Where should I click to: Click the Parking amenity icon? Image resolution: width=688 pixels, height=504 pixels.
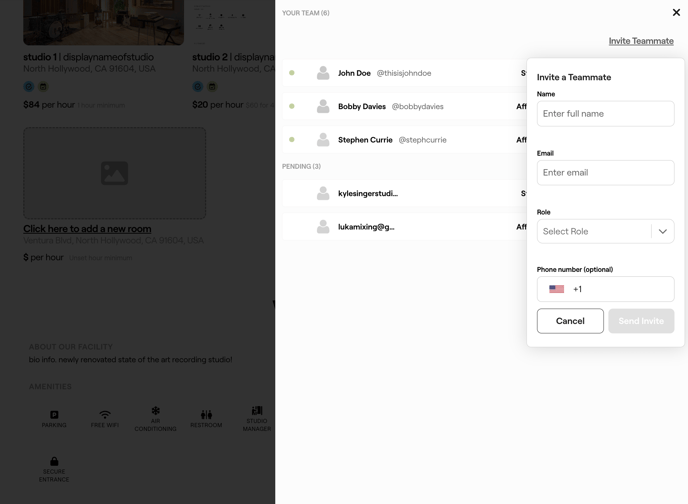54,414
